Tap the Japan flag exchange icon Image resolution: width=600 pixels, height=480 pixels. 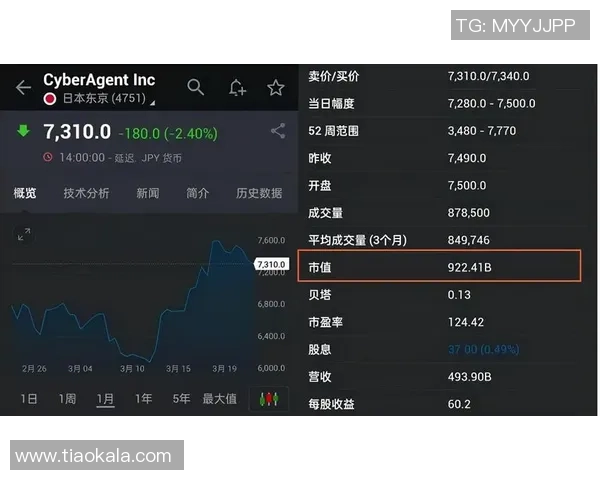pos(50,99)
